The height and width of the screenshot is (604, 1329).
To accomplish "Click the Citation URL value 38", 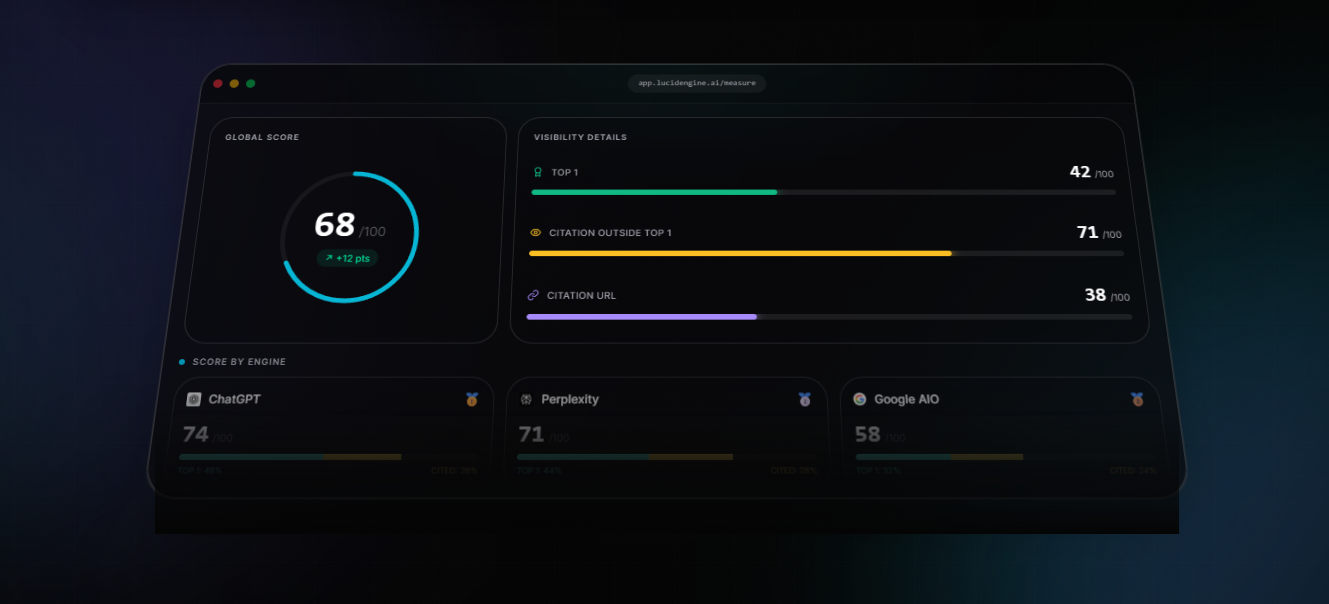I will coord(1095,295).
